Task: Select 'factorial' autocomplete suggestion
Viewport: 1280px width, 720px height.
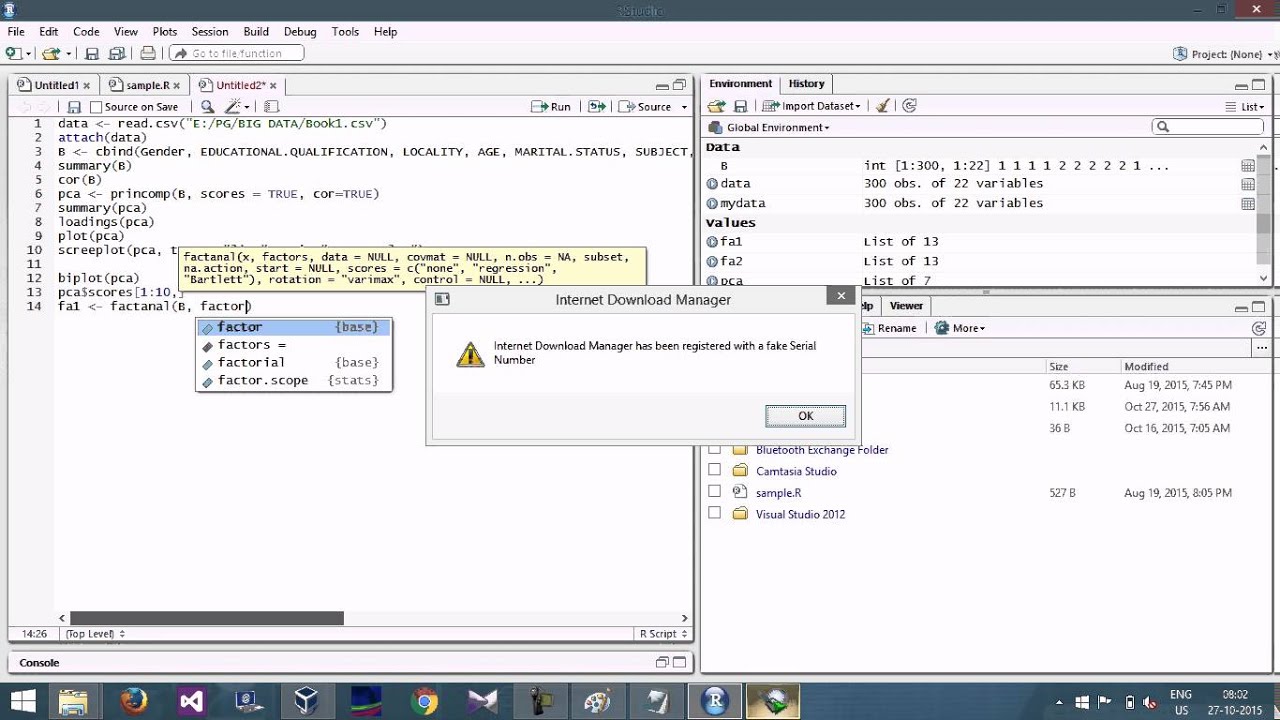Action: (294, 363)
